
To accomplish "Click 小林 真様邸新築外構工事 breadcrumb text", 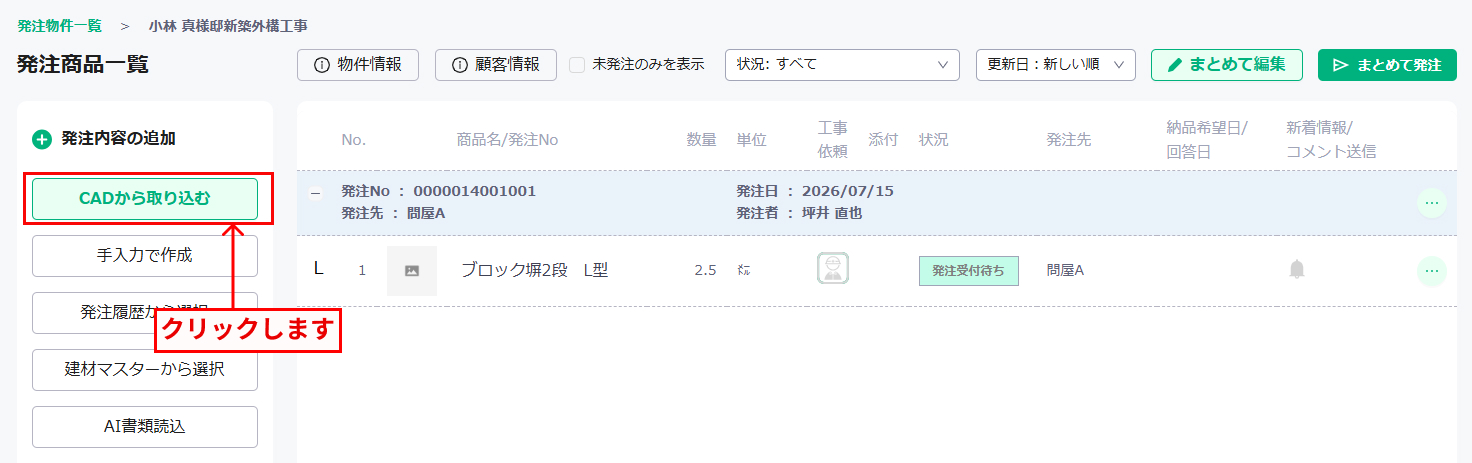I will (x=228, y=26).
